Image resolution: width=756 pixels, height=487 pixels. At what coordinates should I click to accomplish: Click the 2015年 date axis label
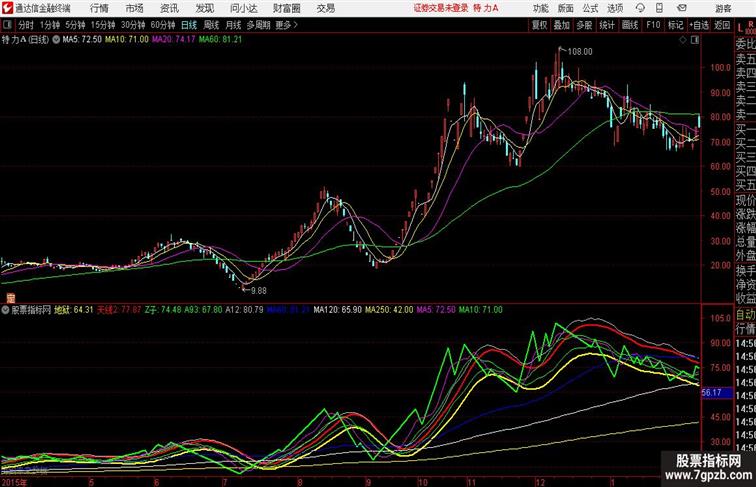pos(14,482)
